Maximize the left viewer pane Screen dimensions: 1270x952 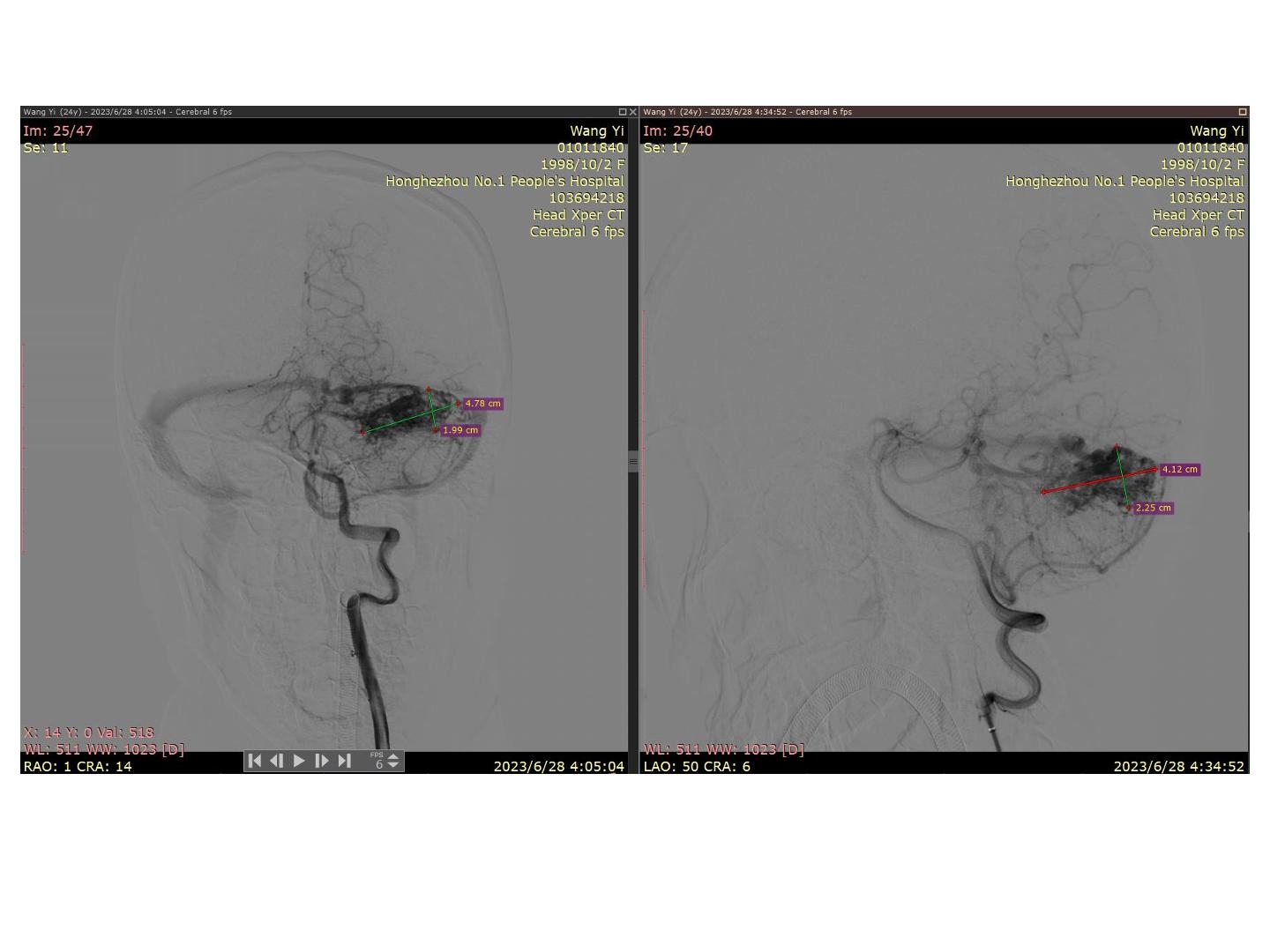[622, 112]
